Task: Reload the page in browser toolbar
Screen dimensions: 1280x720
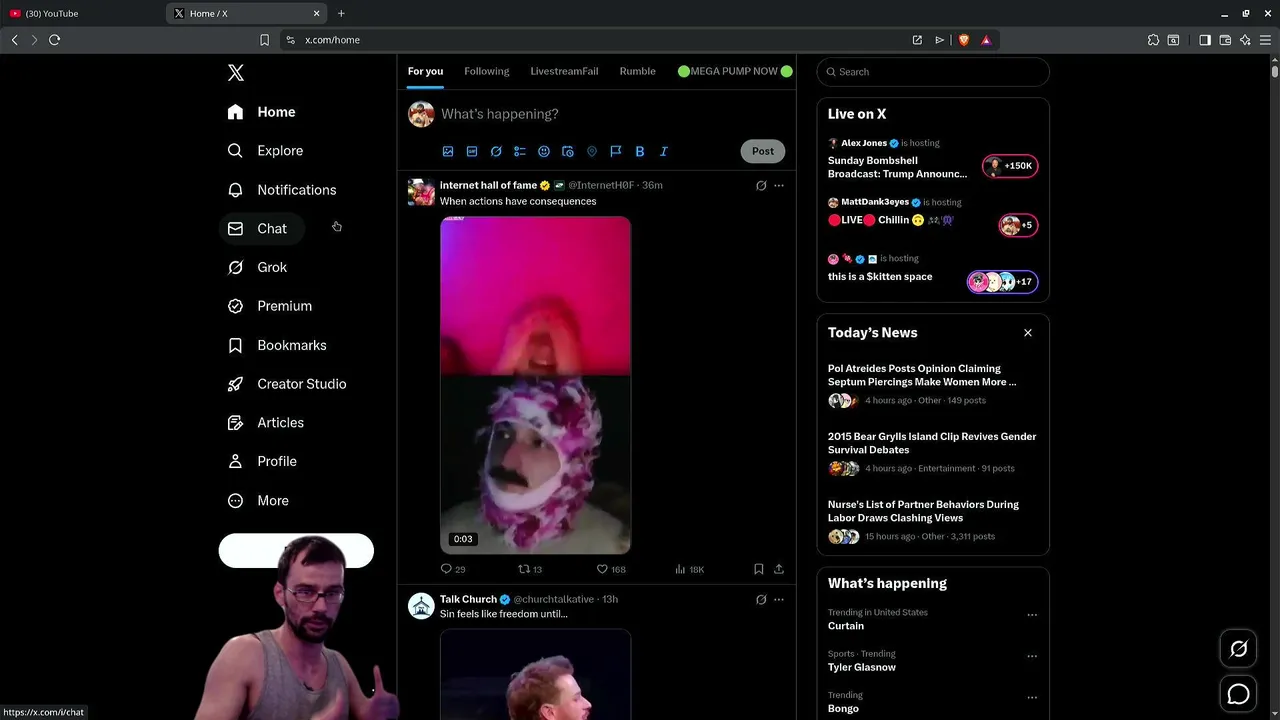Action: (54, 40)
